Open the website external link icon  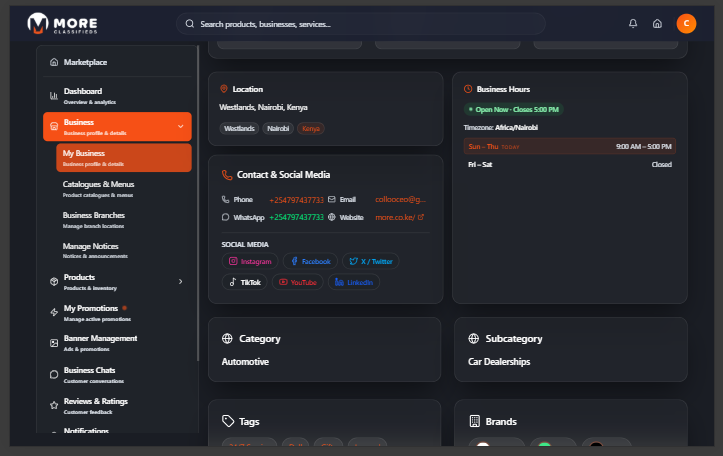click(420, 217)
